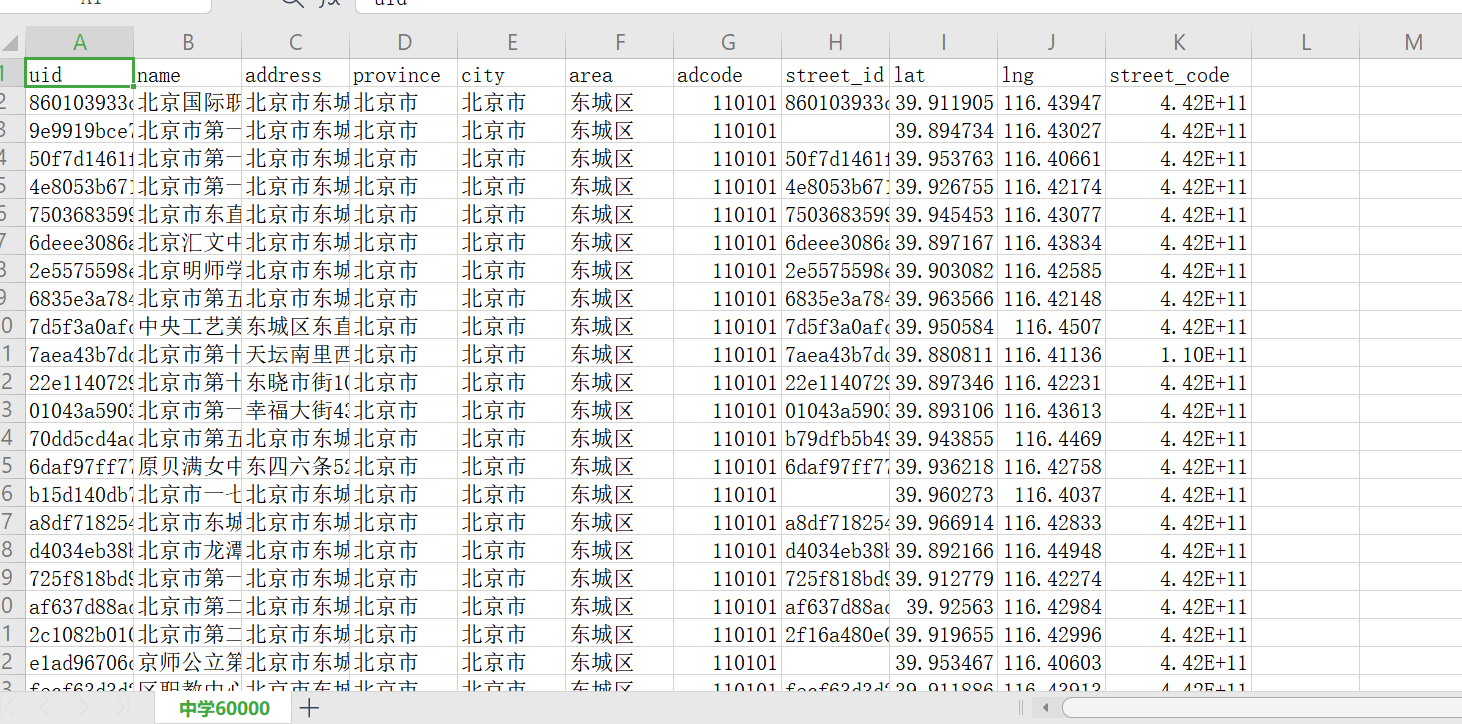Viewport: 1462px width, 724px height.
Task: Click the next-sheet navigation arrow
Action: [x=83, y=708]
